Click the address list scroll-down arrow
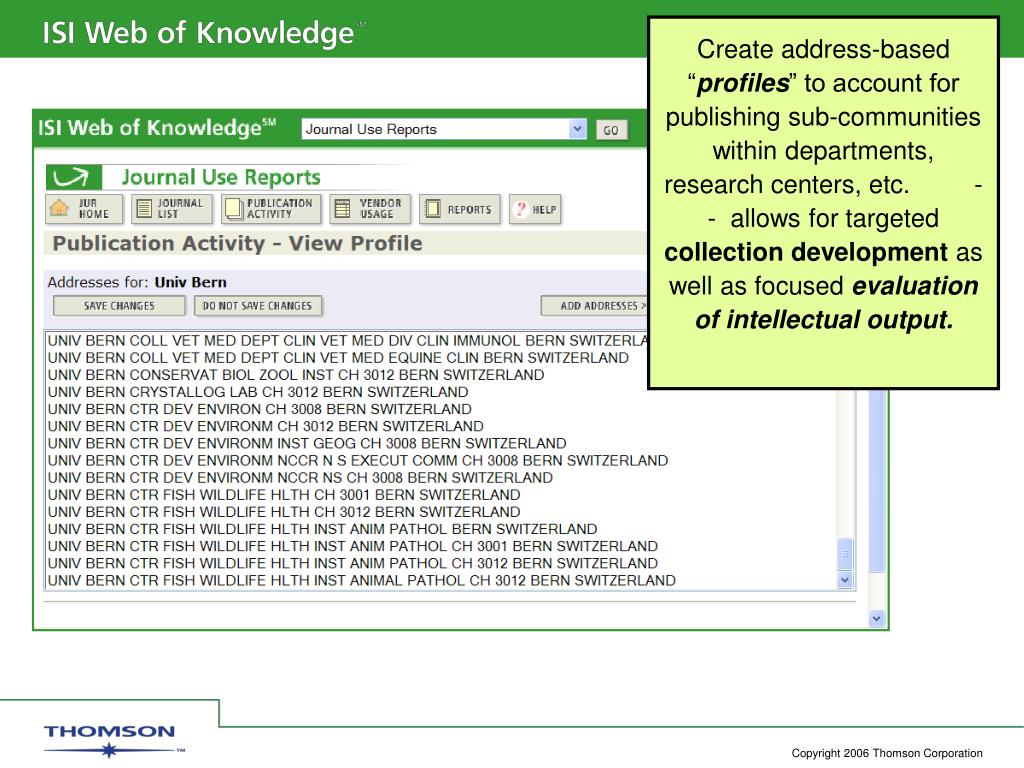Viewport: 1024px width, 768px height. click(845, 579)
